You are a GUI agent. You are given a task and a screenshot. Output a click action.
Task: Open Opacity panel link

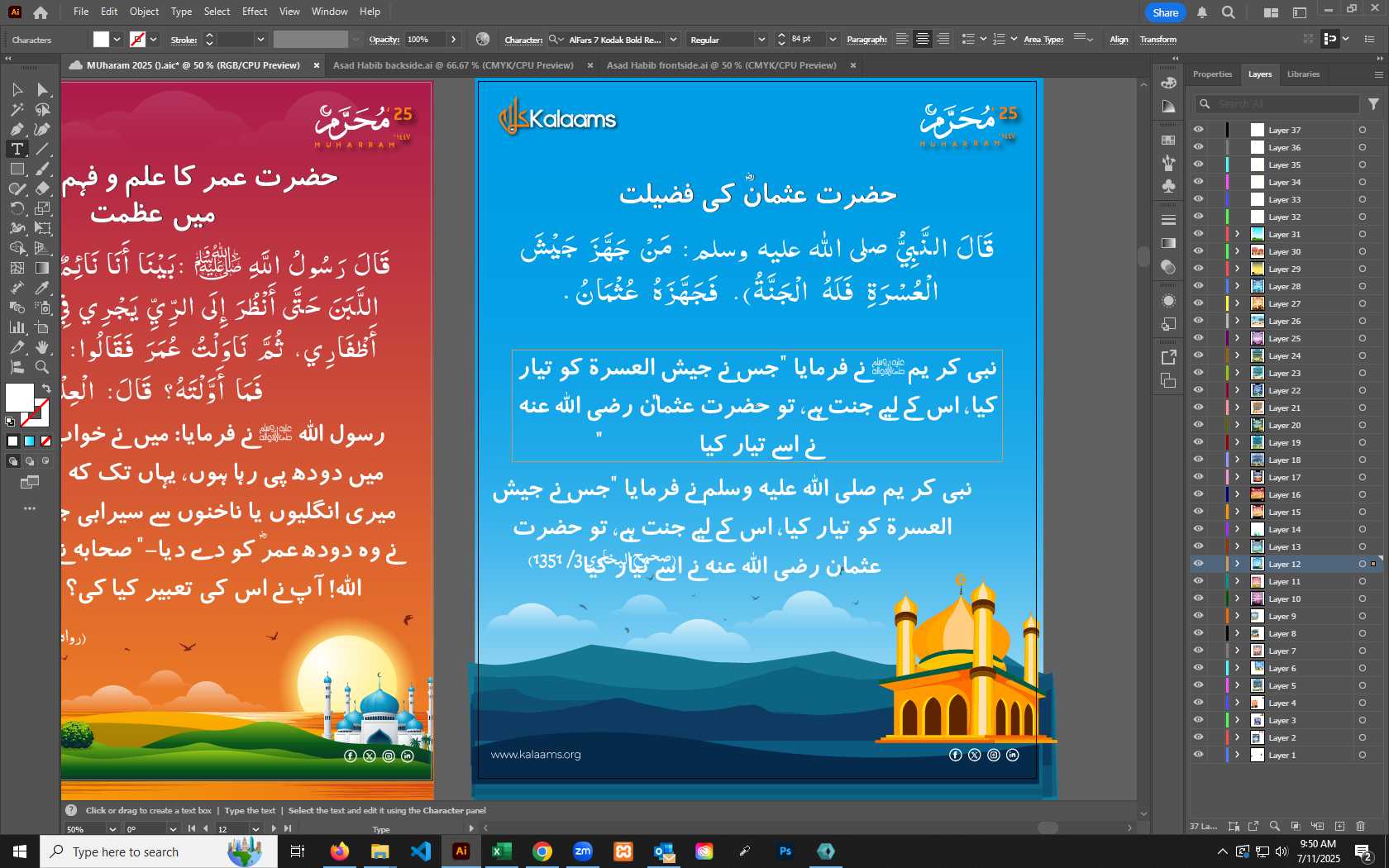pos(384,40)
